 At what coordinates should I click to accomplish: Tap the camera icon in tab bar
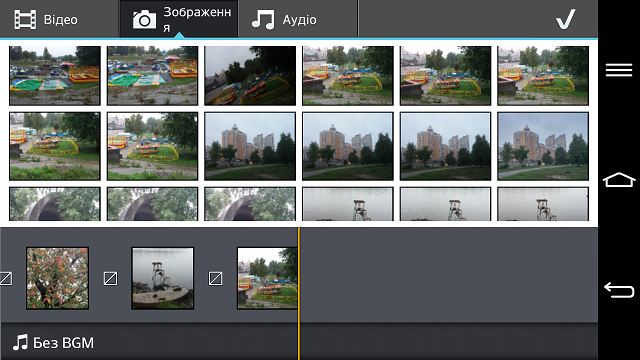click(144, 20)
